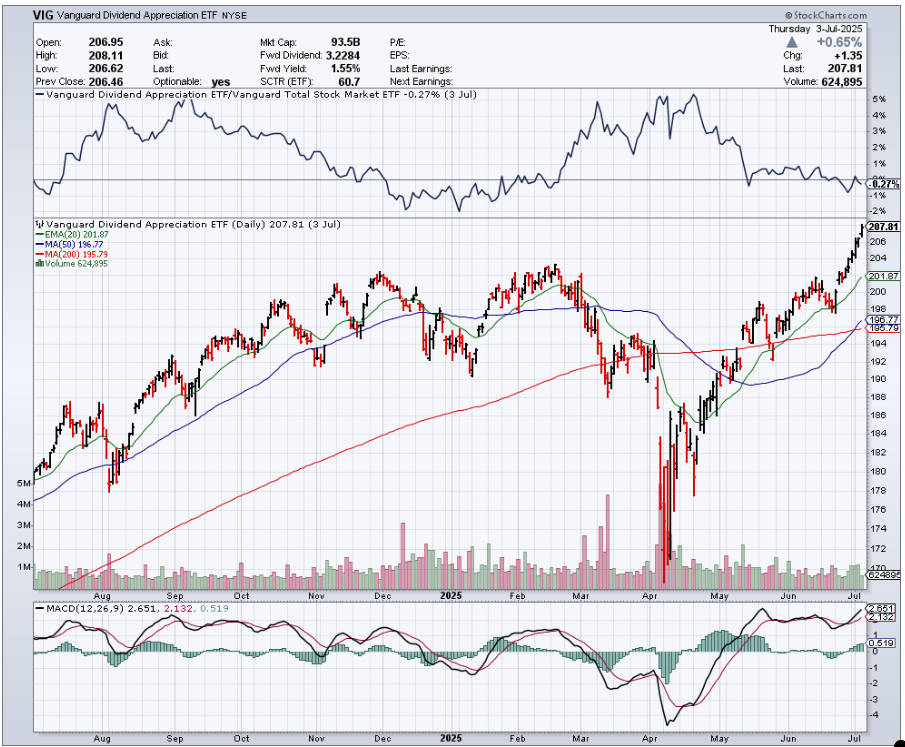Click the "+0.65%" percent change value
The image size is (905, 747).
click(839, 42)
